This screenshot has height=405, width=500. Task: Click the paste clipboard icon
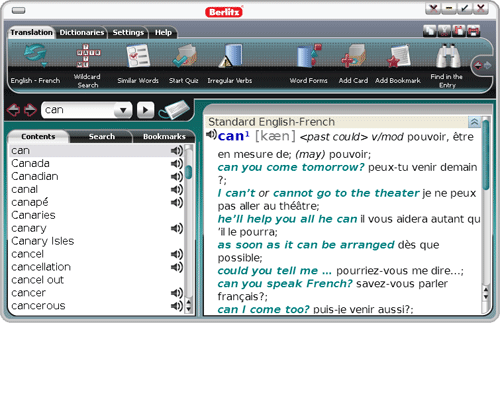(x=459, y=31)
